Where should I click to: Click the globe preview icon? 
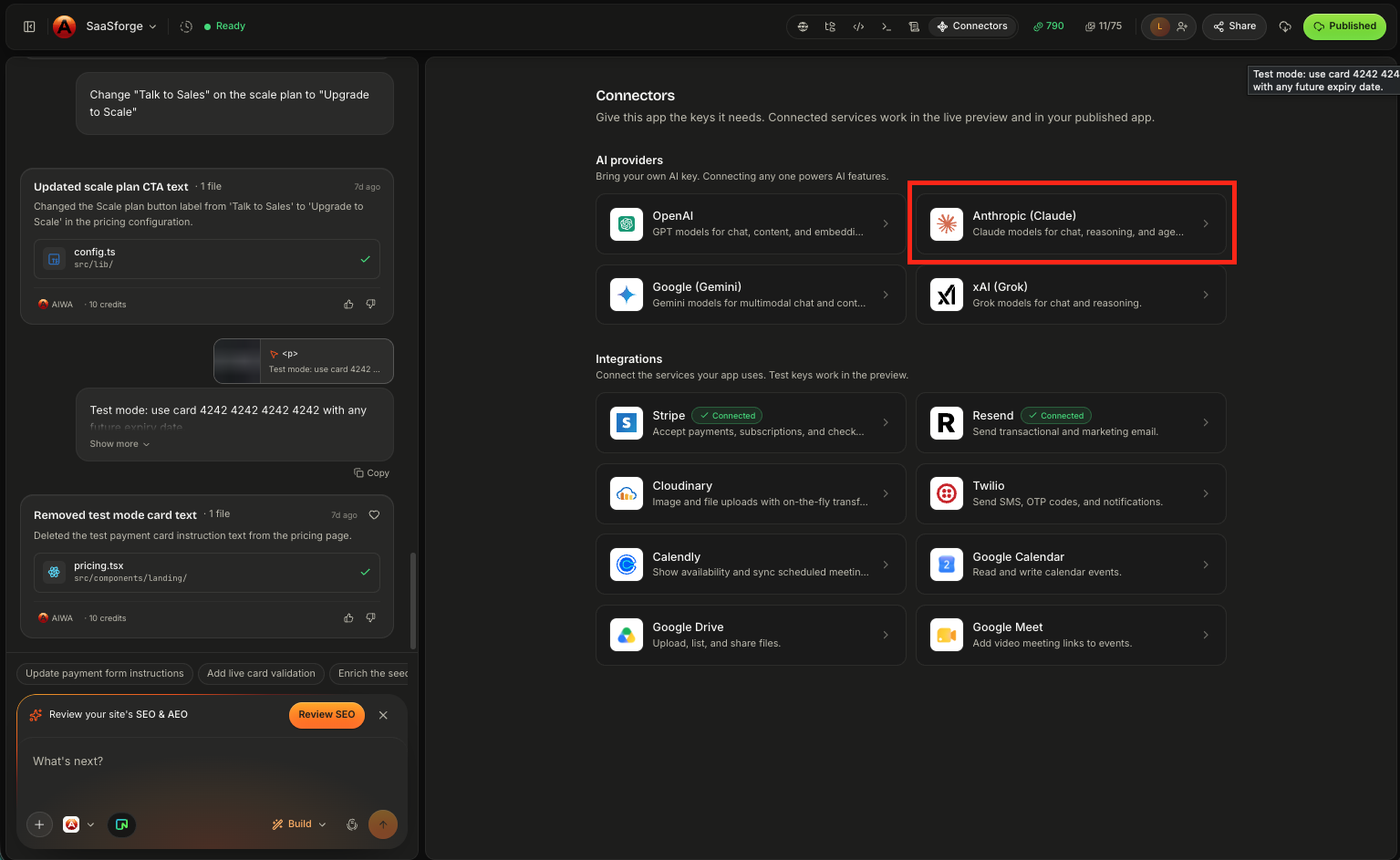point(803,26)
